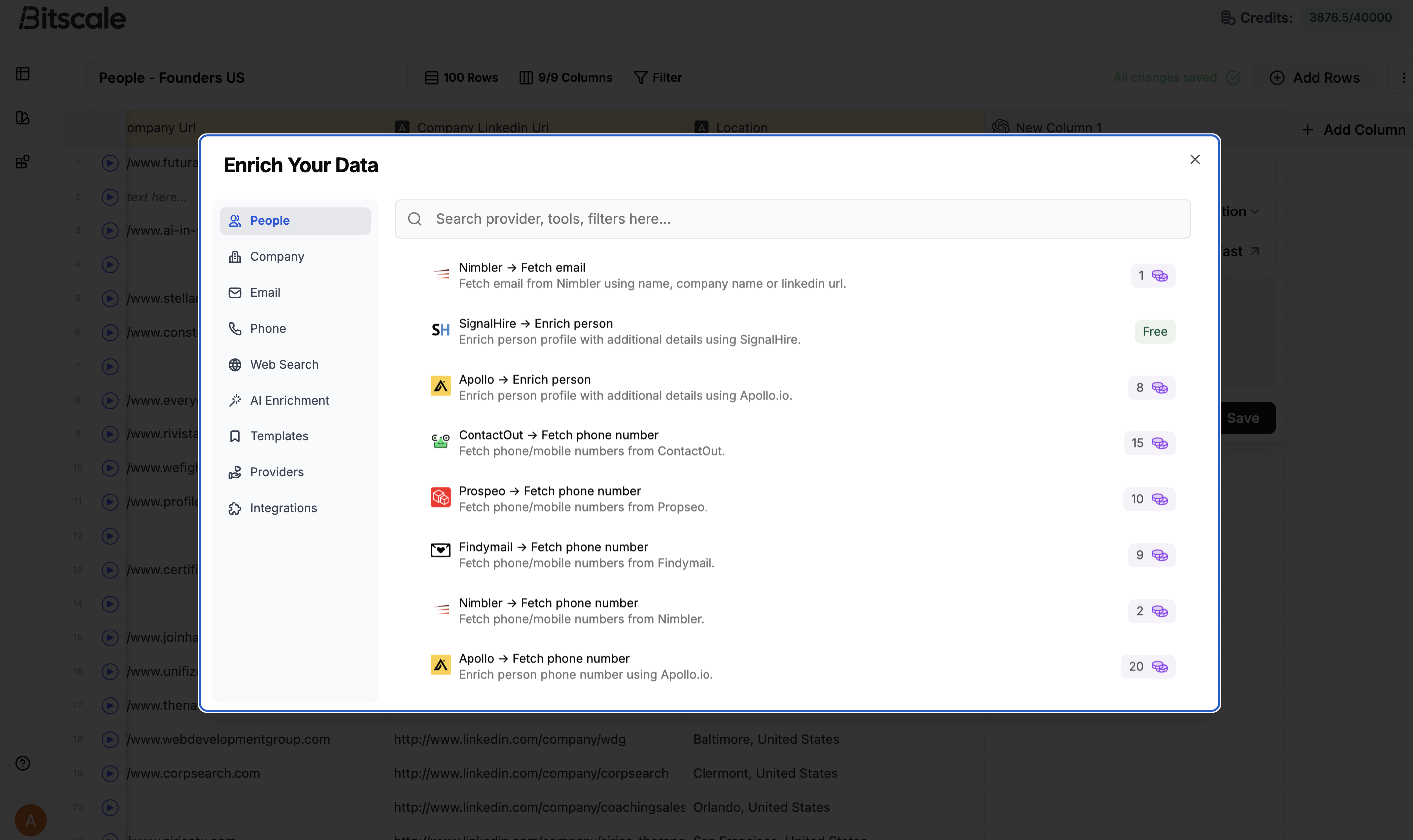Click the SignalHire SH logo
1413x840 pixels.
(x=441, y=329)
